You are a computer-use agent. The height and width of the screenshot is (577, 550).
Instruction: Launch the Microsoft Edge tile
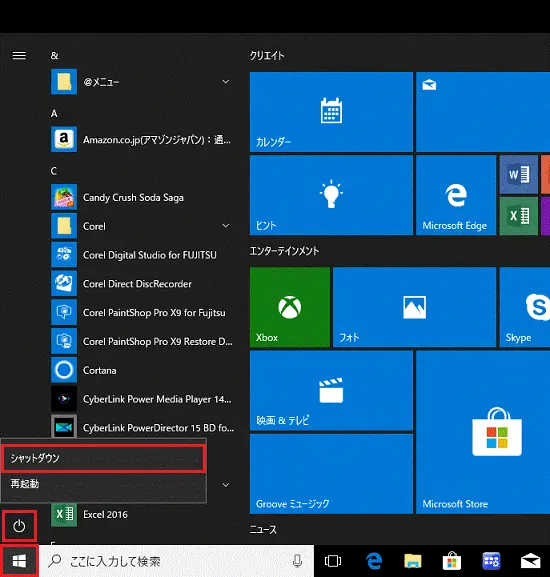point(456,195)
